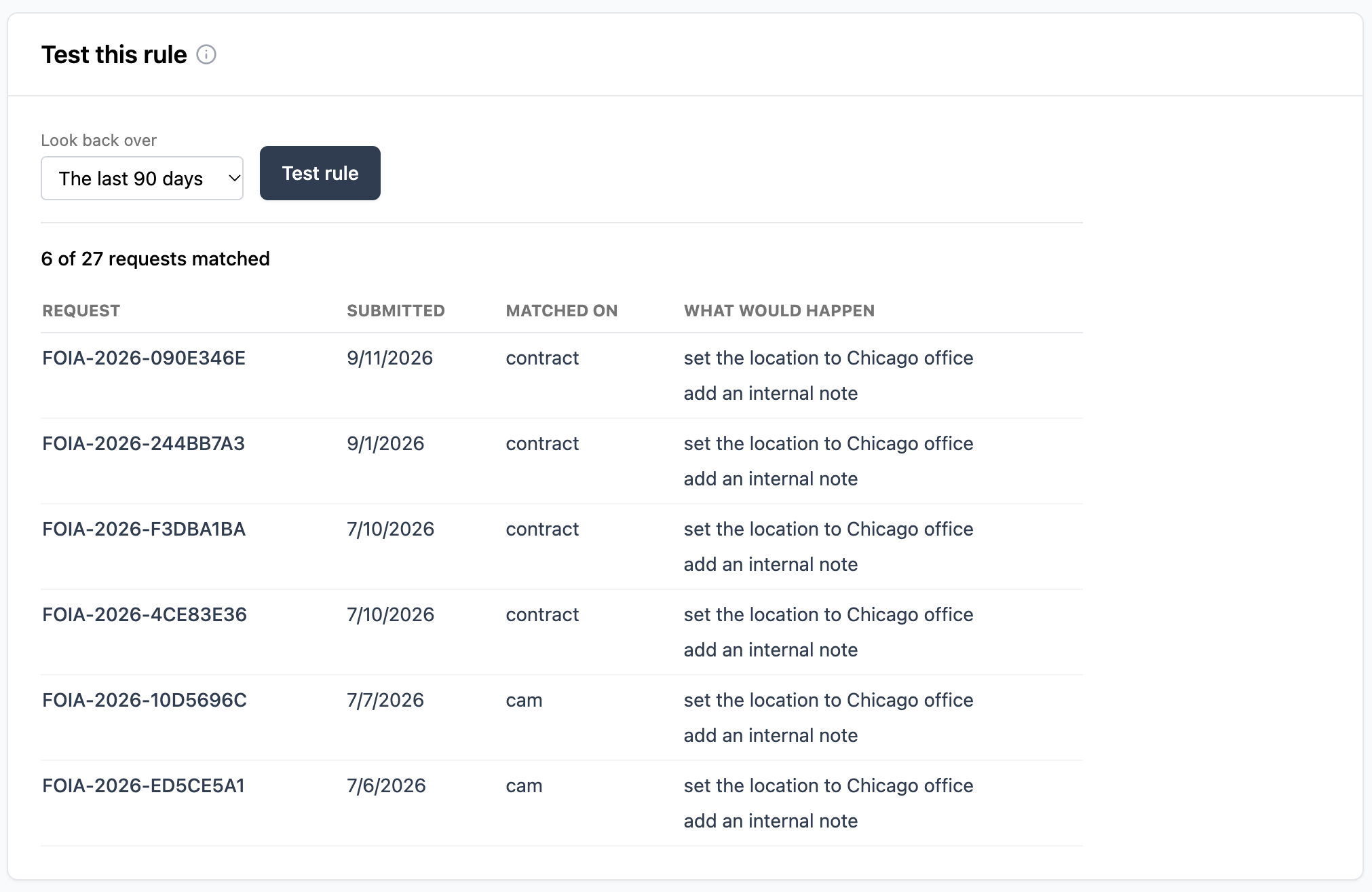Image resolution: width=1372 pixels, height=892 pixels.
Task: Click '6 of 27 requests matched' summary
Action: pyautogui.click(x=155, y=259)
